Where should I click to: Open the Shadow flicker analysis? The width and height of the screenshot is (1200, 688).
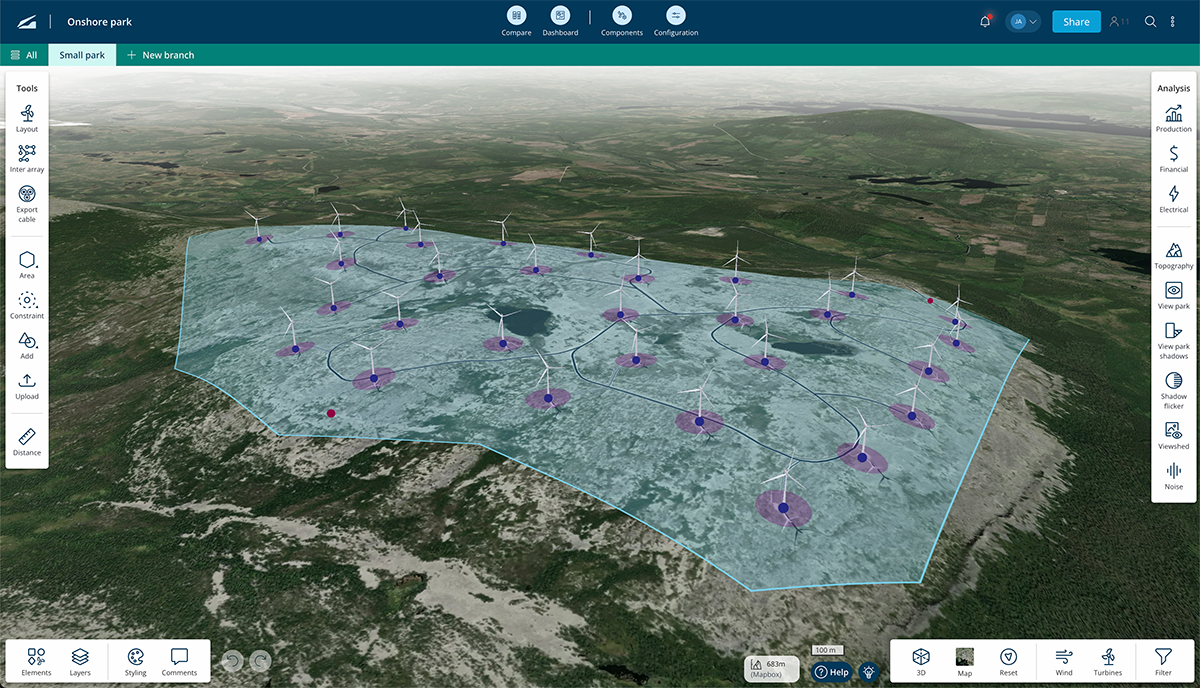pos(1173,389)
